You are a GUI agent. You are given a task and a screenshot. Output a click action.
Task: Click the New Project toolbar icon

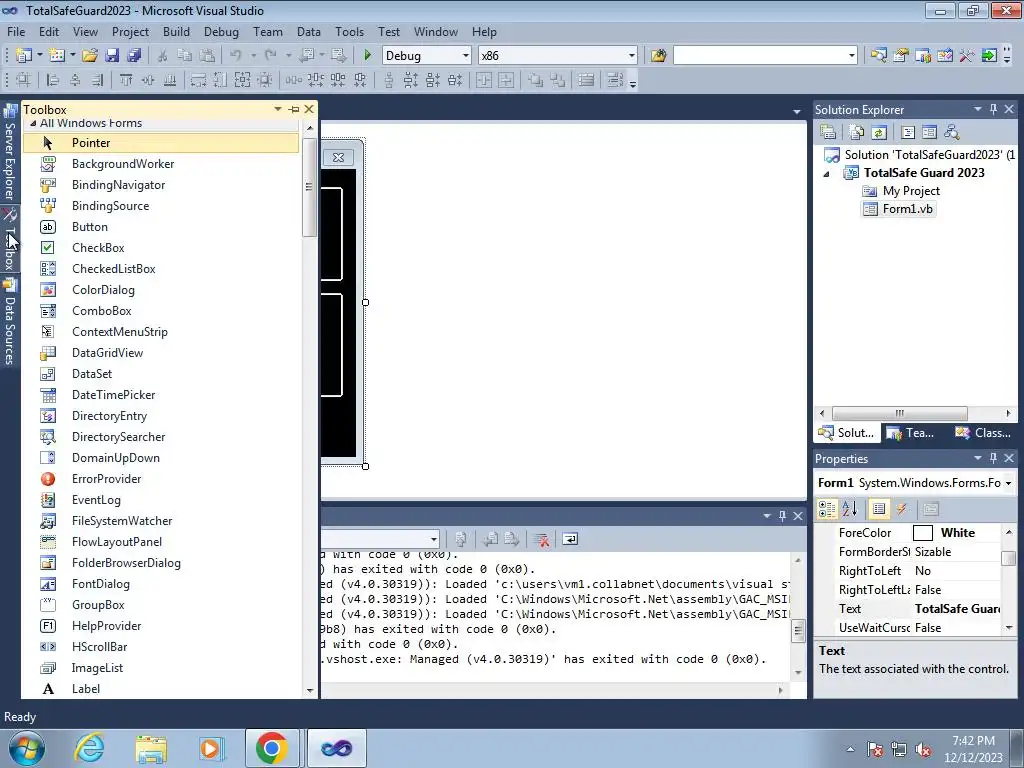24,56
